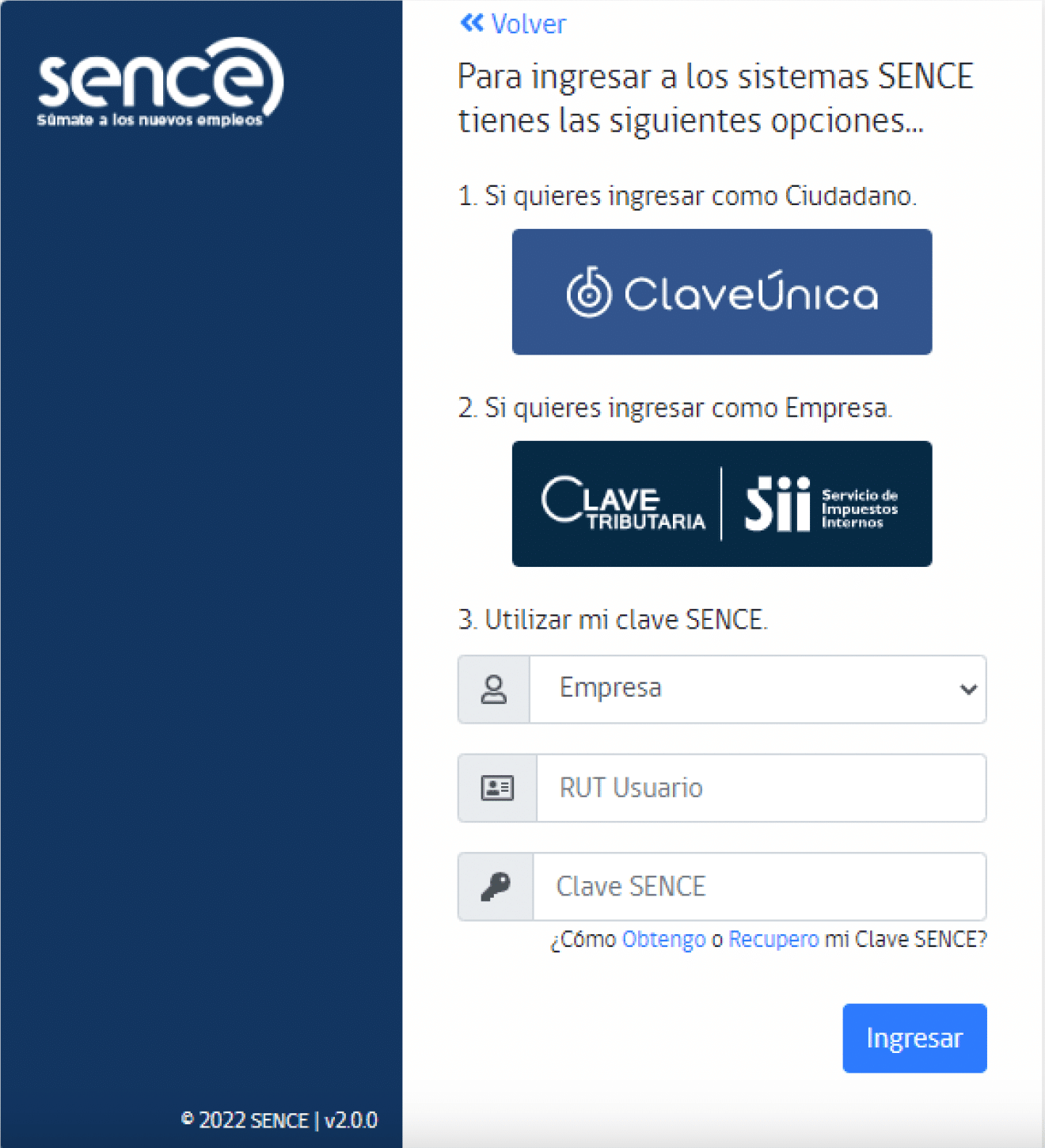
Task: Open the Obtengo link
Action: (x=663, y=939)
